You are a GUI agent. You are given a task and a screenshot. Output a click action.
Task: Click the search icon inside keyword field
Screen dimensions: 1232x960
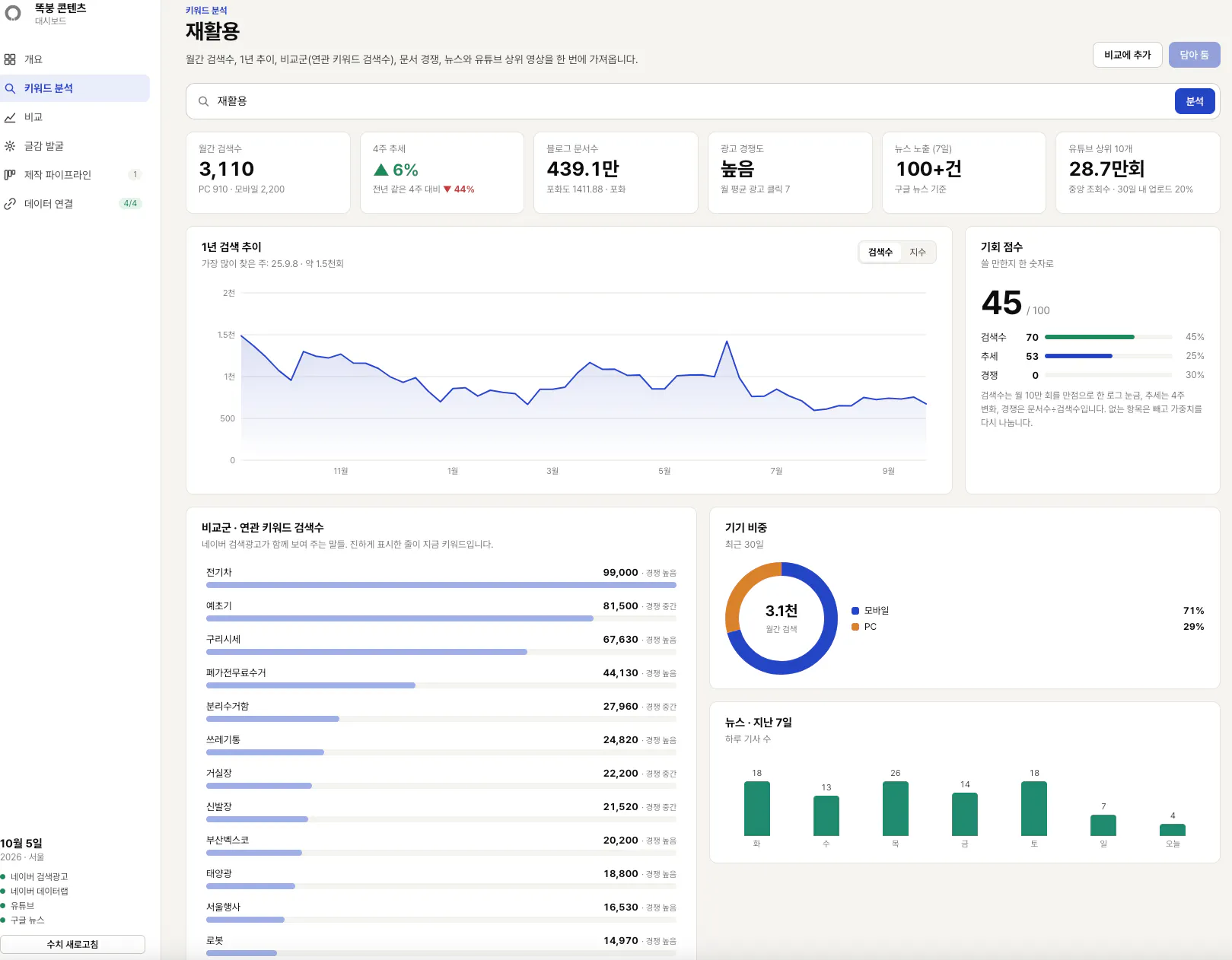pos(204,101)
